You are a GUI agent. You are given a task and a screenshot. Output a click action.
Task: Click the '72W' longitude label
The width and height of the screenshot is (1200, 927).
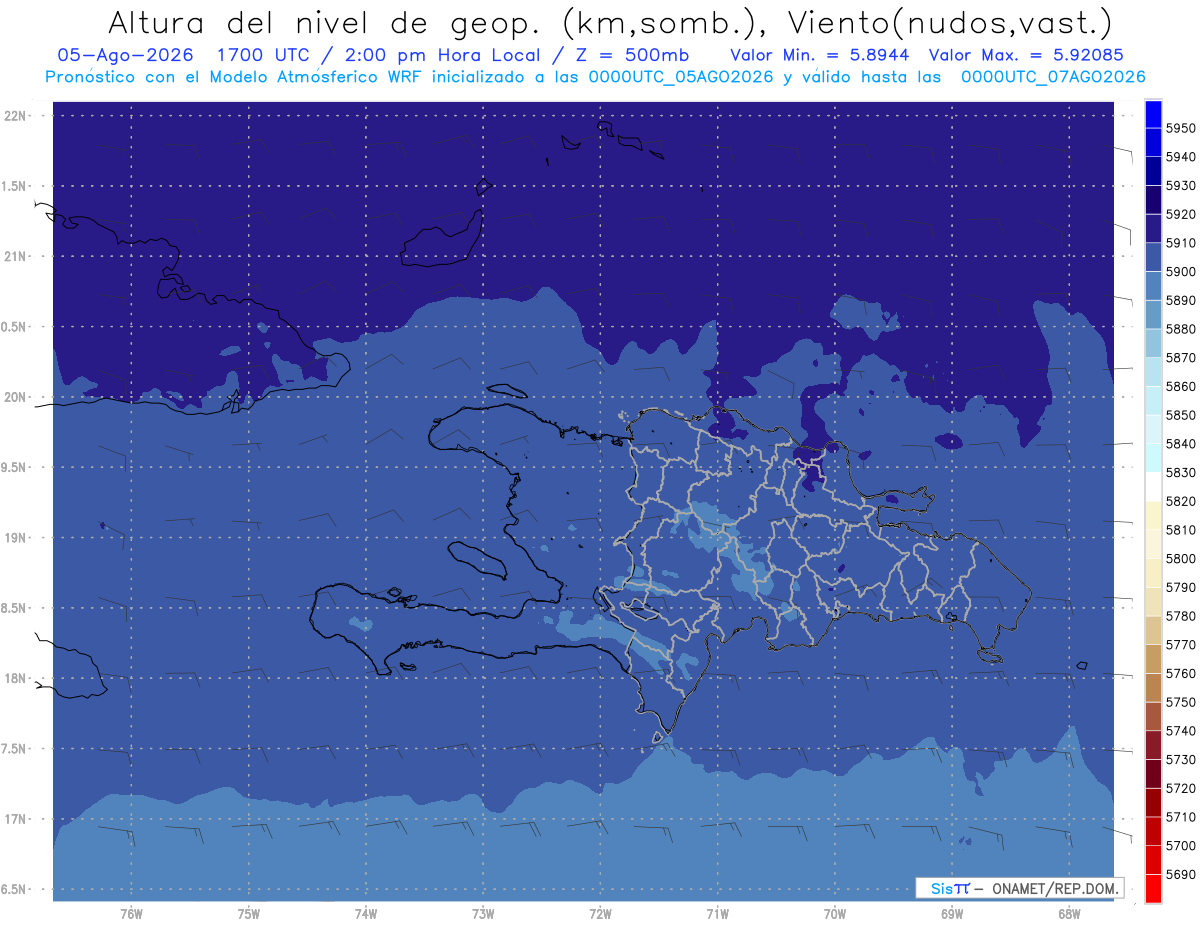[x=600, y=913]
